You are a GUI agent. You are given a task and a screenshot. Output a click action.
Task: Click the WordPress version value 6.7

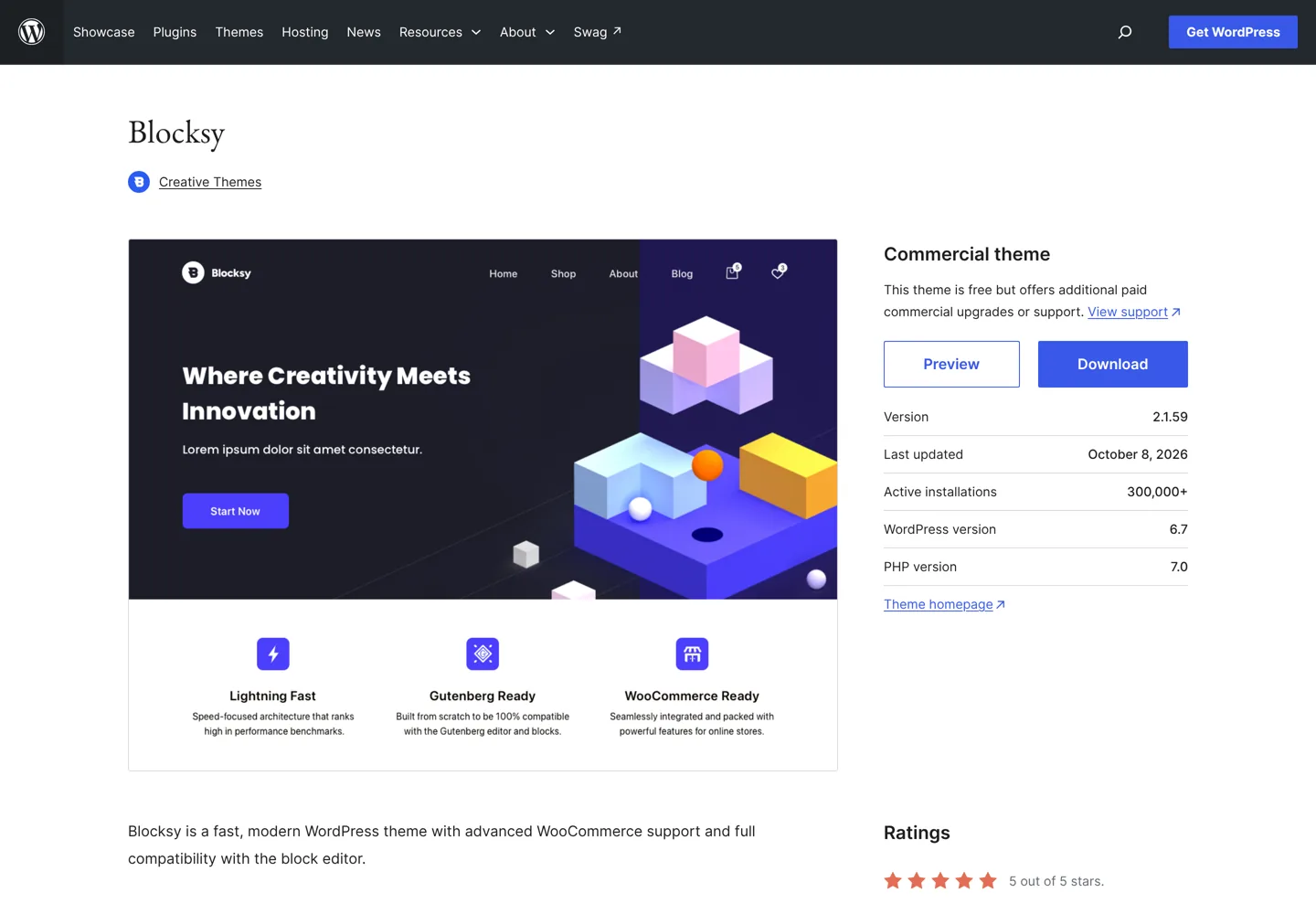1179,529
